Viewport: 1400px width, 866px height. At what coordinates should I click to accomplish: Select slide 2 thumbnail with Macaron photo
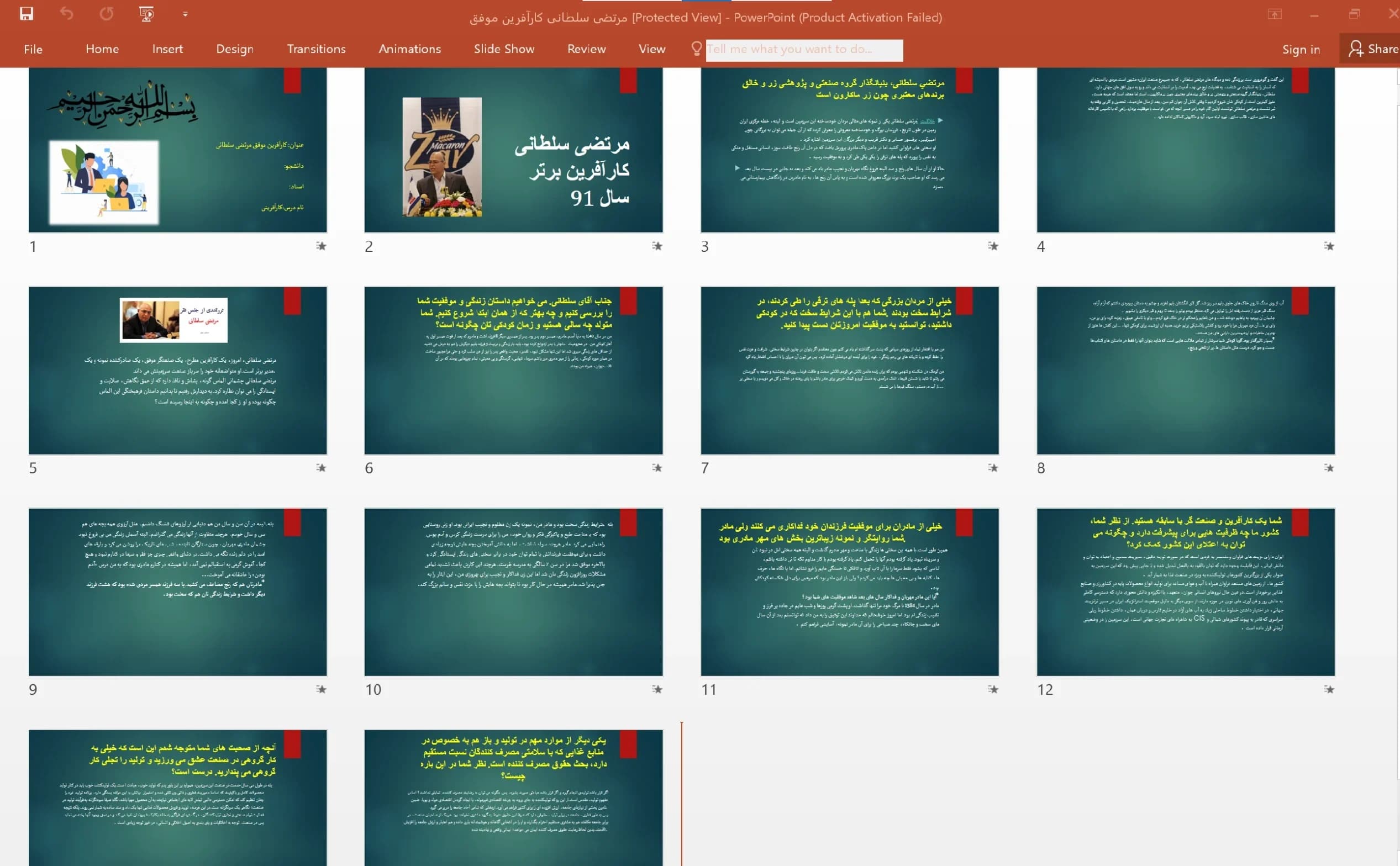click(x=513, y=150)
